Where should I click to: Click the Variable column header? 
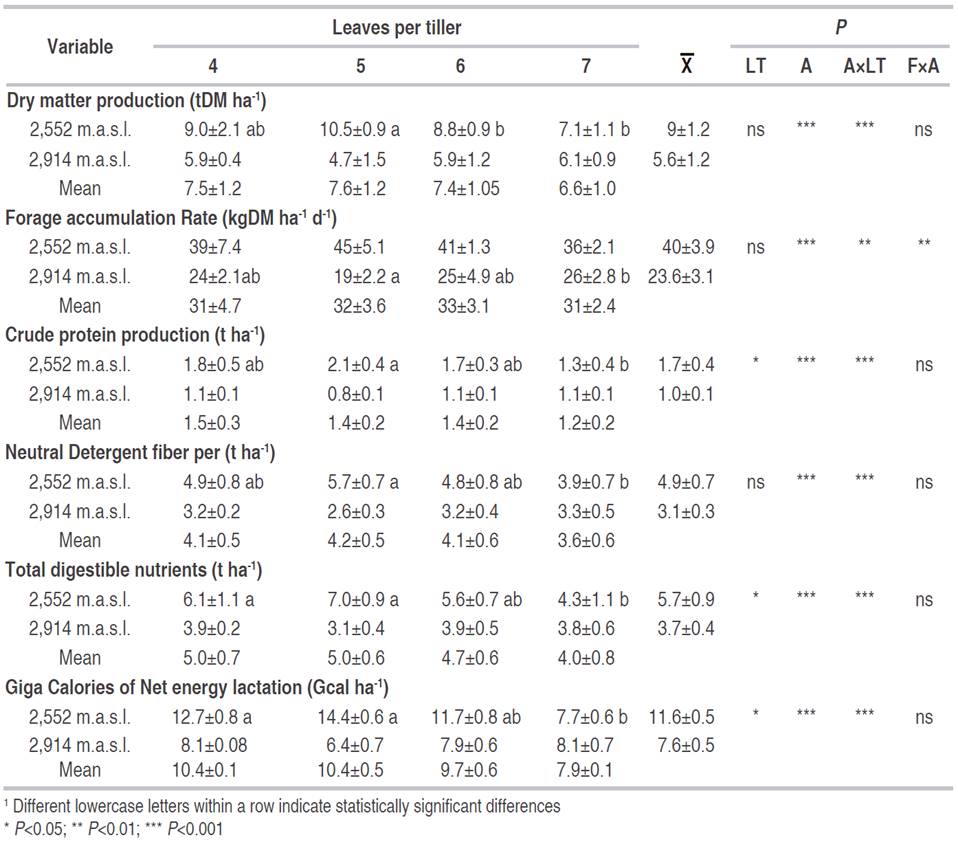(x=80, y=46)
